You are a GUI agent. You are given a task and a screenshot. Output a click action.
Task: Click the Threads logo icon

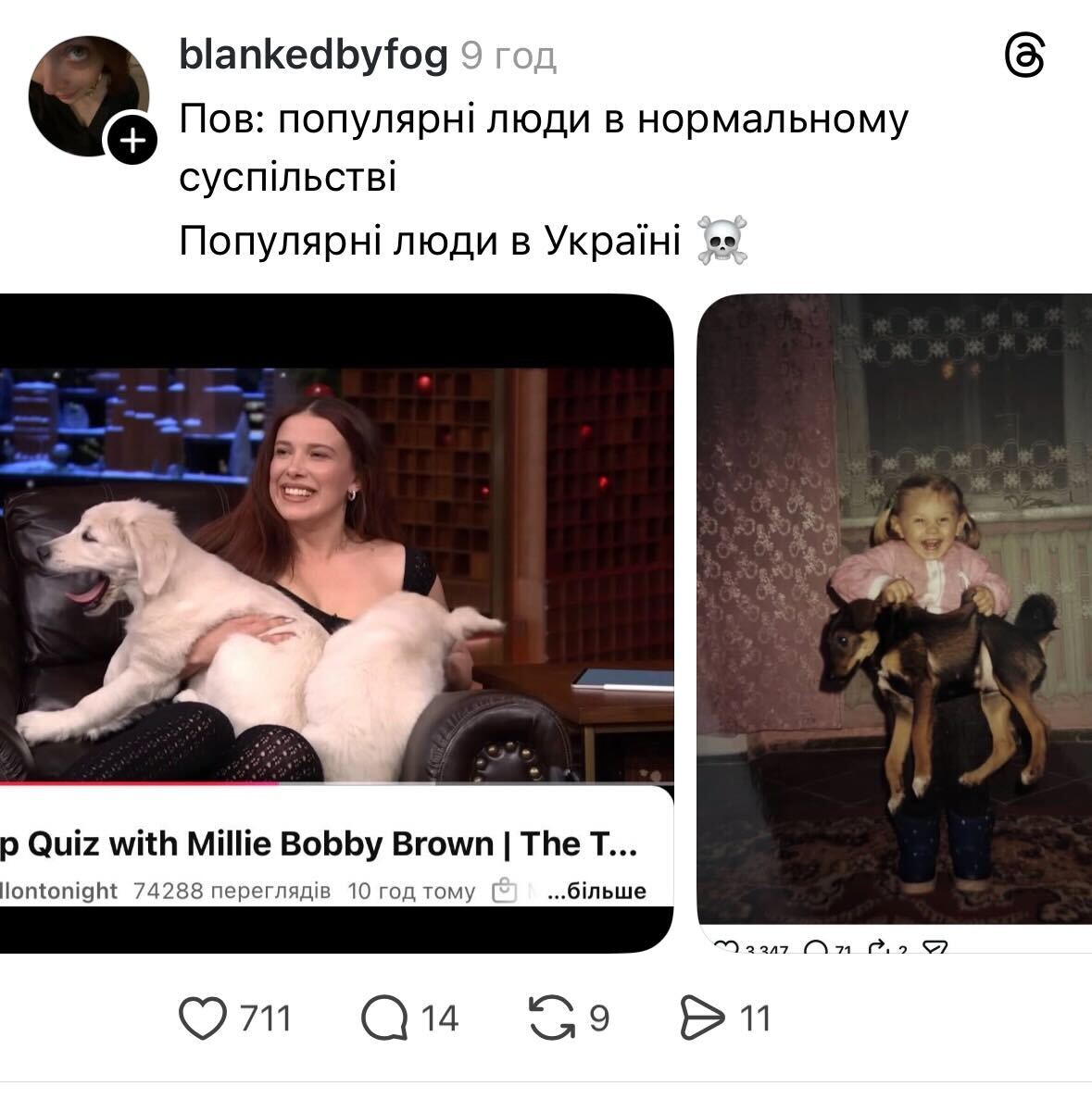(x=1024, y=56)
